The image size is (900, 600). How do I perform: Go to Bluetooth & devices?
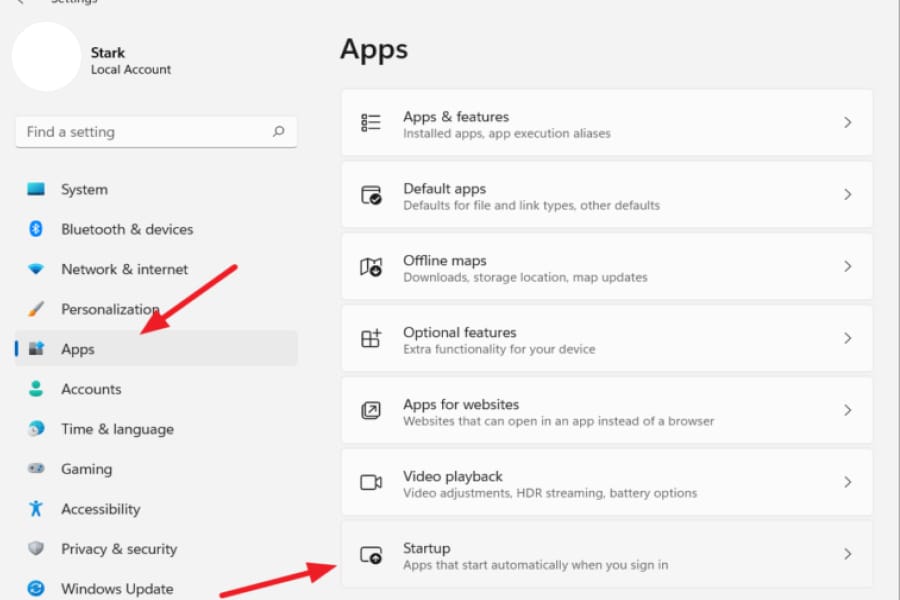click(156, 229)
